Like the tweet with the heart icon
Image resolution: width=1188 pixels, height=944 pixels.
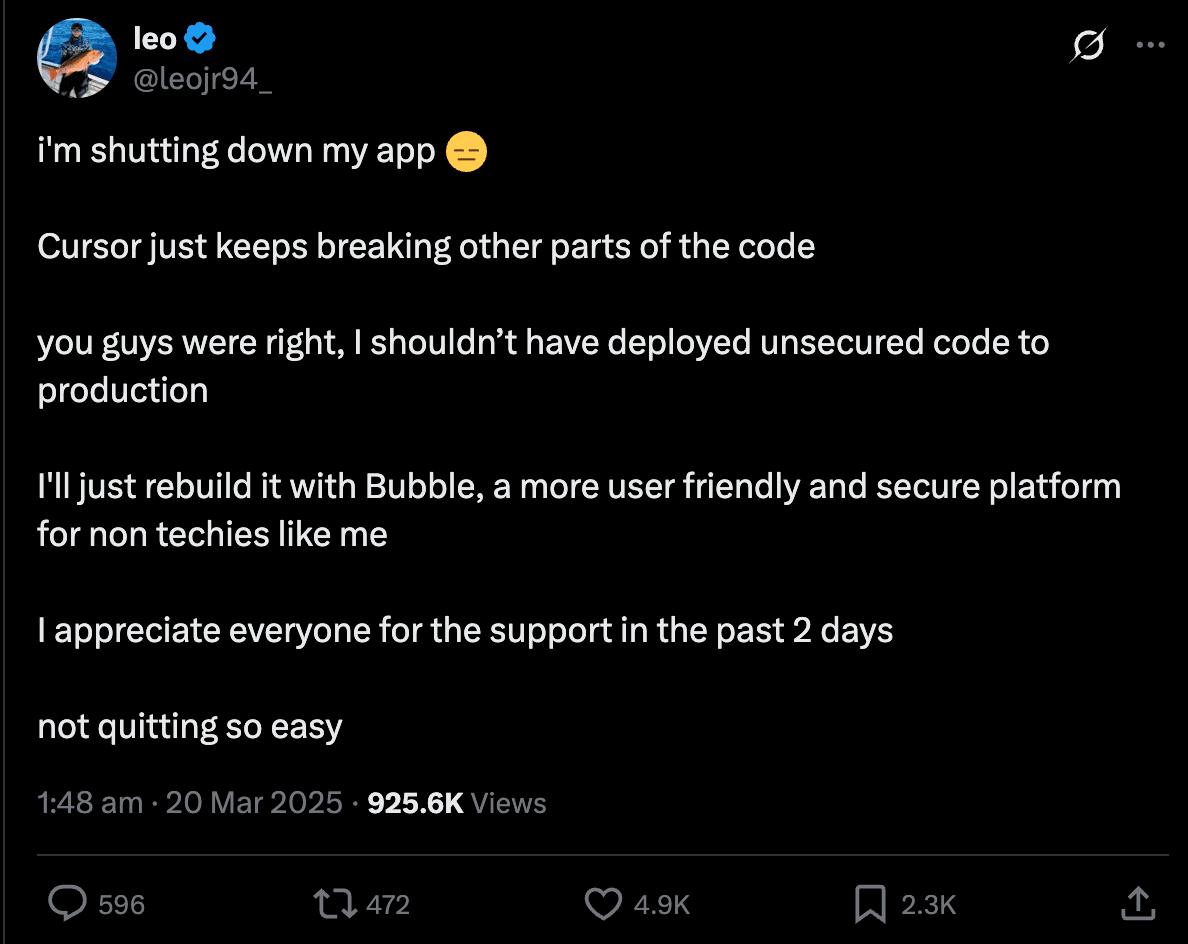(602, 904)
